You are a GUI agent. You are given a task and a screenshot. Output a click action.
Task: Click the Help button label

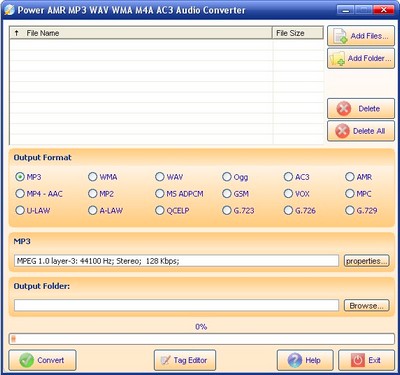[x=313, y=360]
